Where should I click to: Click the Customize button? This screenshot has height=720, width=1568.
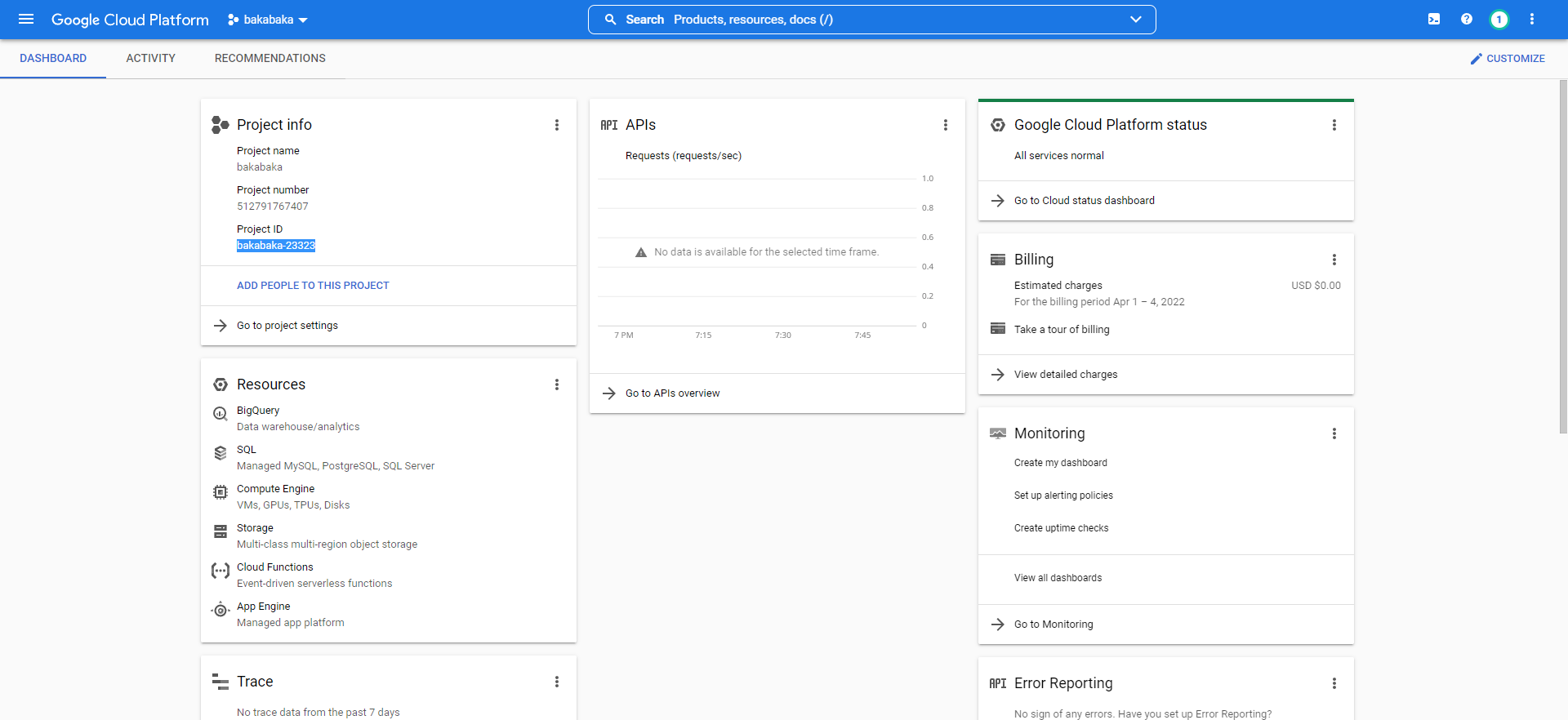click(1508, 59)
